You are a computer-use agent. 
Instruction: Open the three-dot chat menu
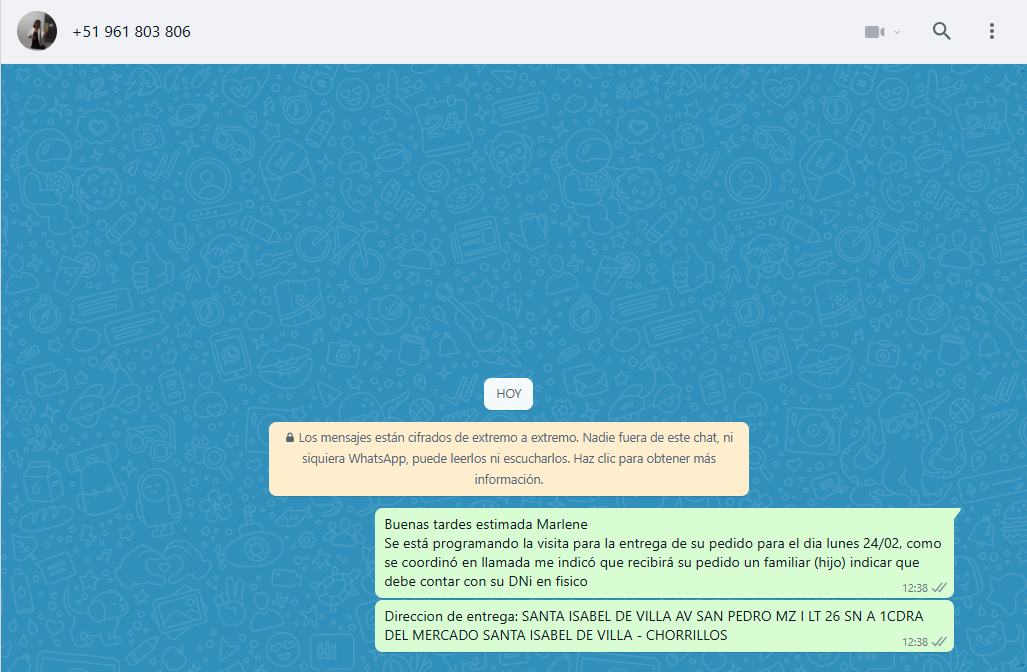[x=991, y=31]
